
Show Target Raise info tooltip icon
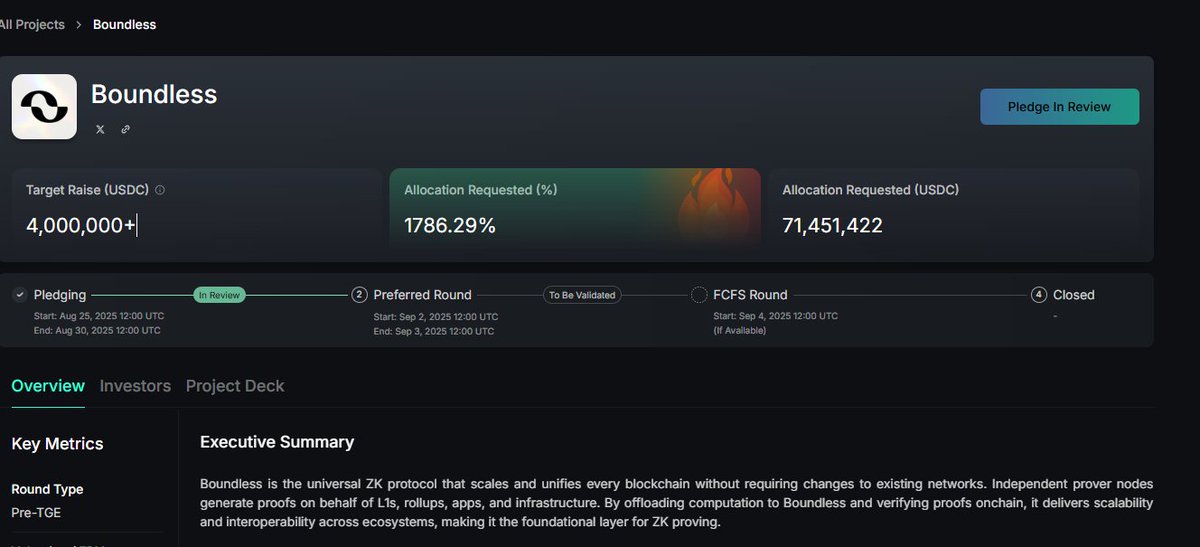tap(160, 189)
